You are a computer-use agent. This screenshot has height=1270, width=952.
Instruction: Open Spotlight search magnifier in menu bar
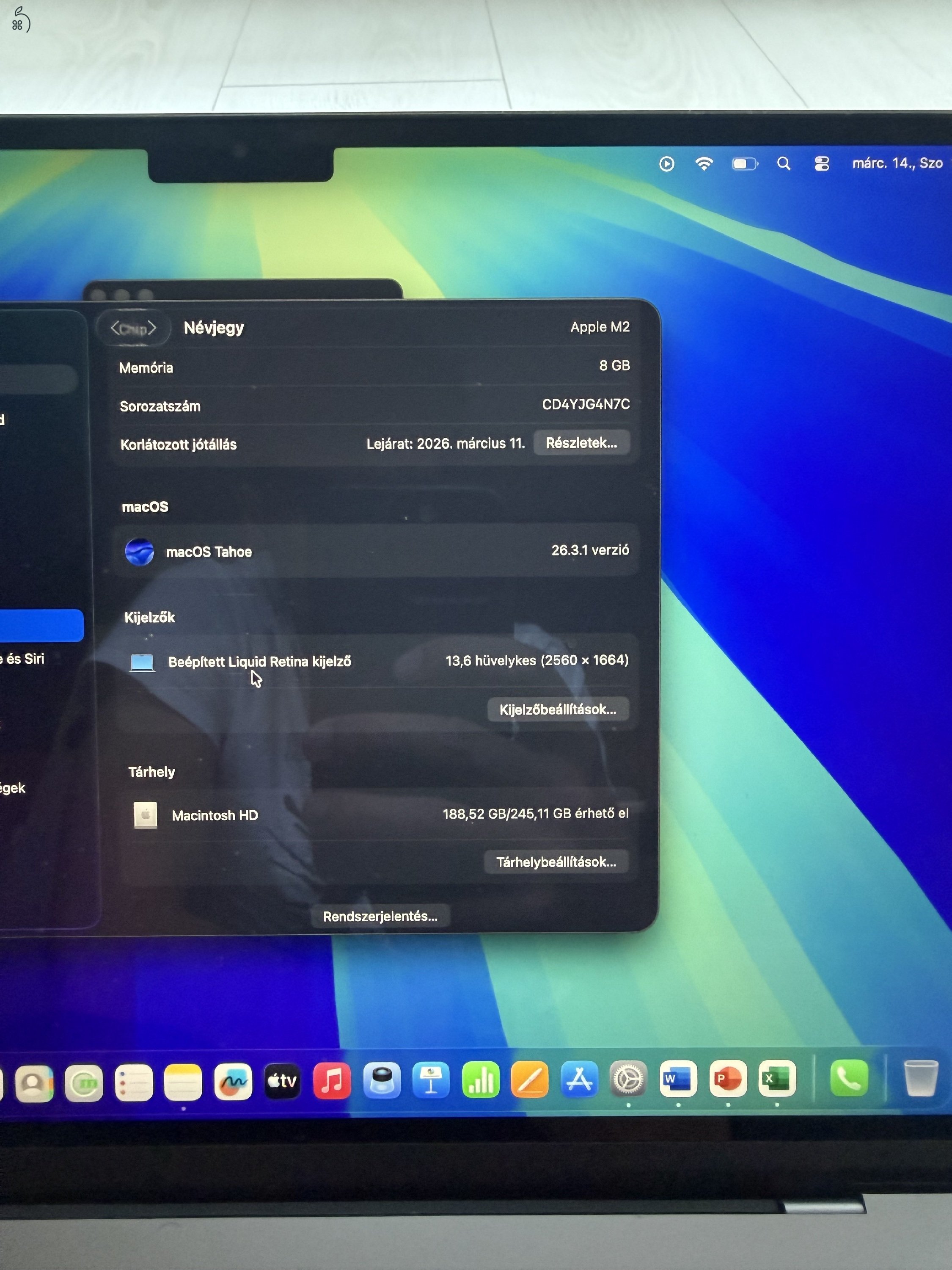[x=784, y=164]
